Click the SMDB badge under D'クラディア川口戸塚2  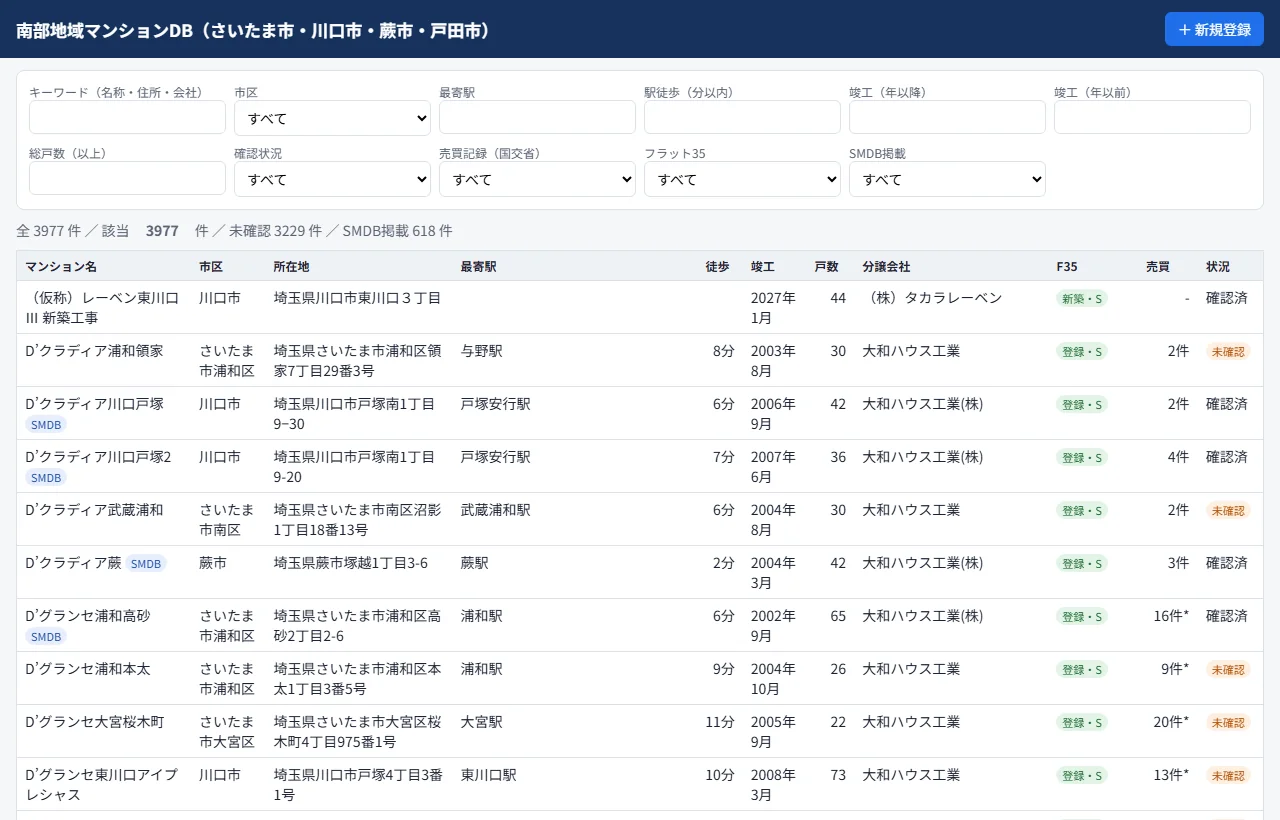[x=46, y=478]
